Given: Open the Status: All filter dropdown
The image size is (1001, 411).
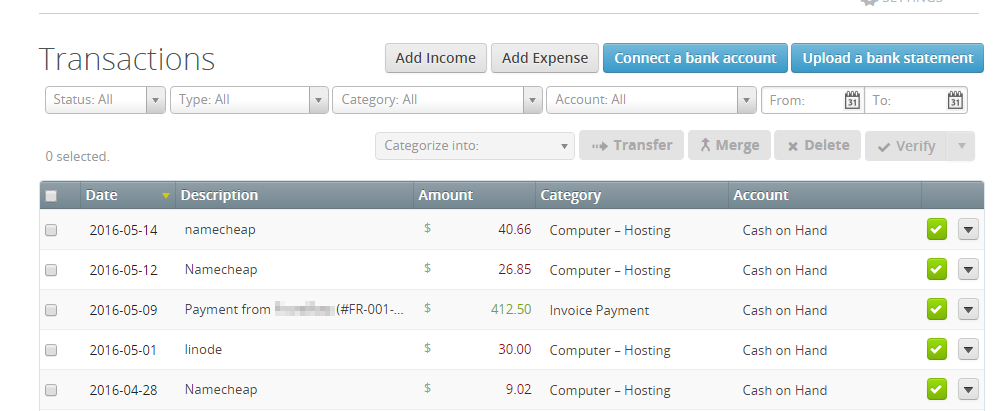Looking at the screenshot, I should (x=105, y=100).
